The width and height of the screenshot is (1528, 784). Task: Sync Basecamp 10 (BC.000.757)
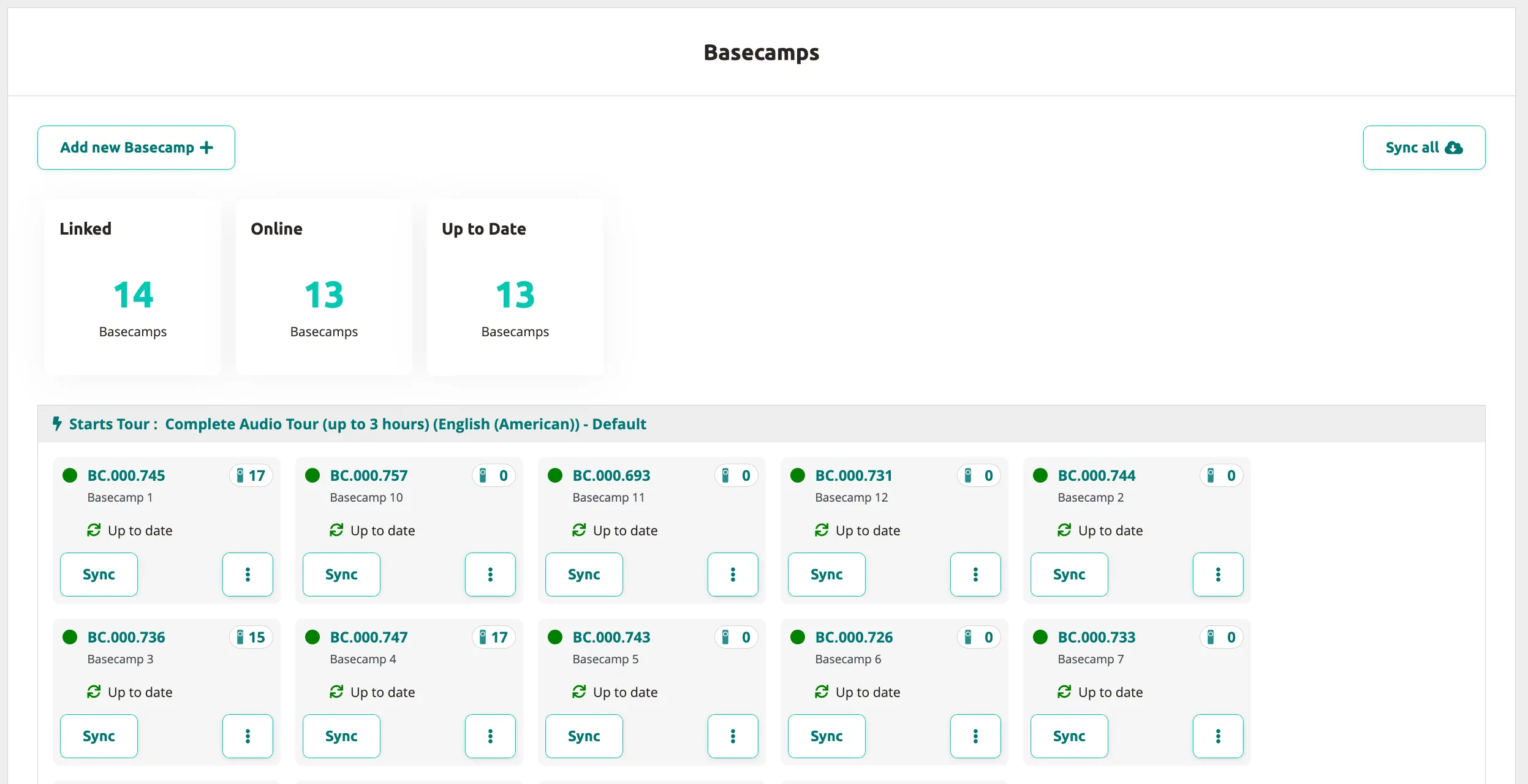(x=341, y=575)
